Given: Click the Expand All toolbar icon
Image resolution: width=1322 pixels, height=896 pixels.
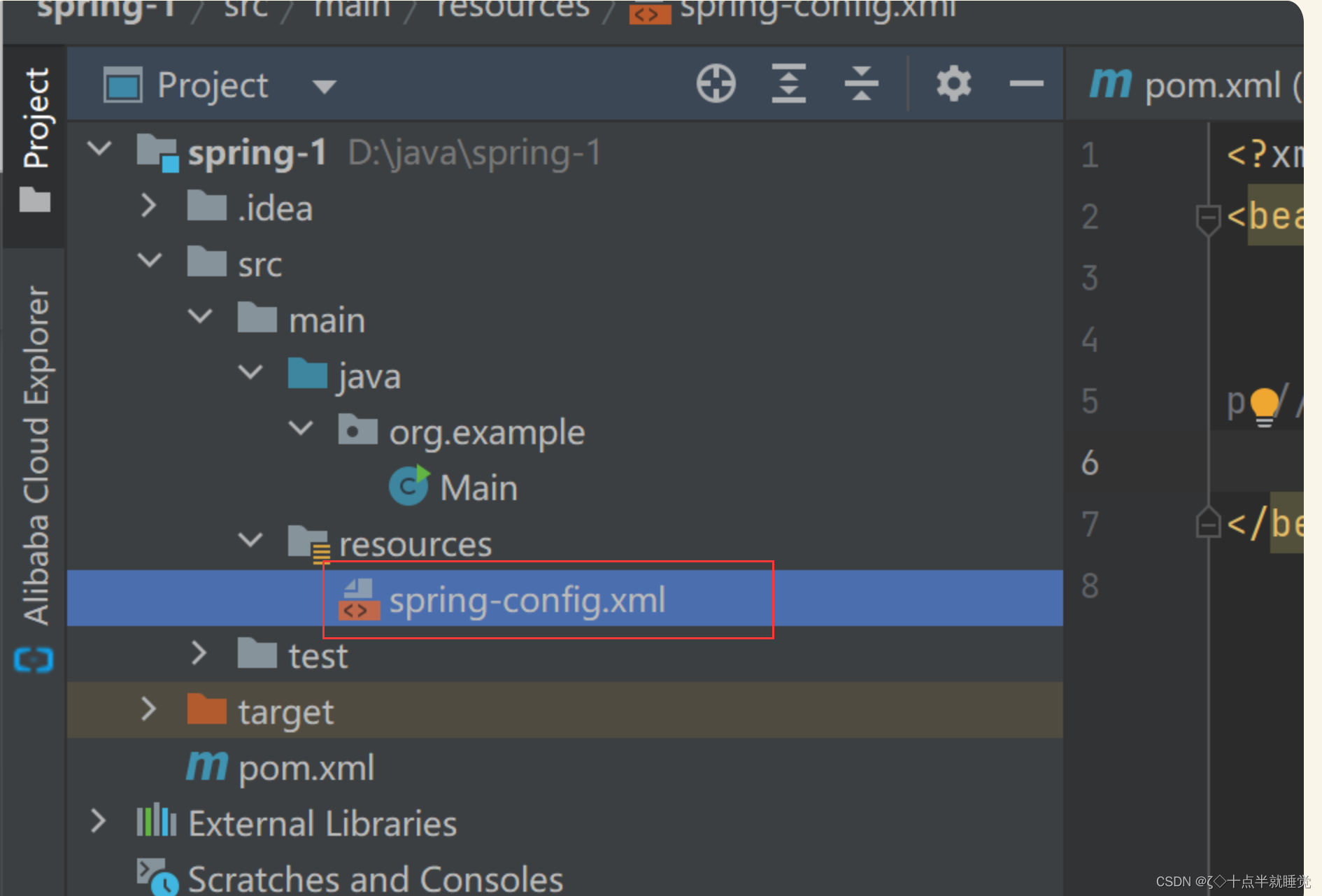Looking at the screenshot, I should coord(788,84).
